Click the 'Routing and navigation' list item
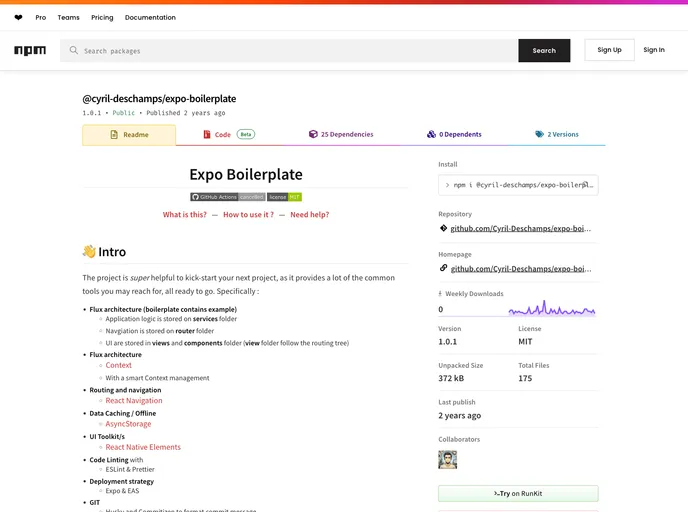 coord(125,390)
